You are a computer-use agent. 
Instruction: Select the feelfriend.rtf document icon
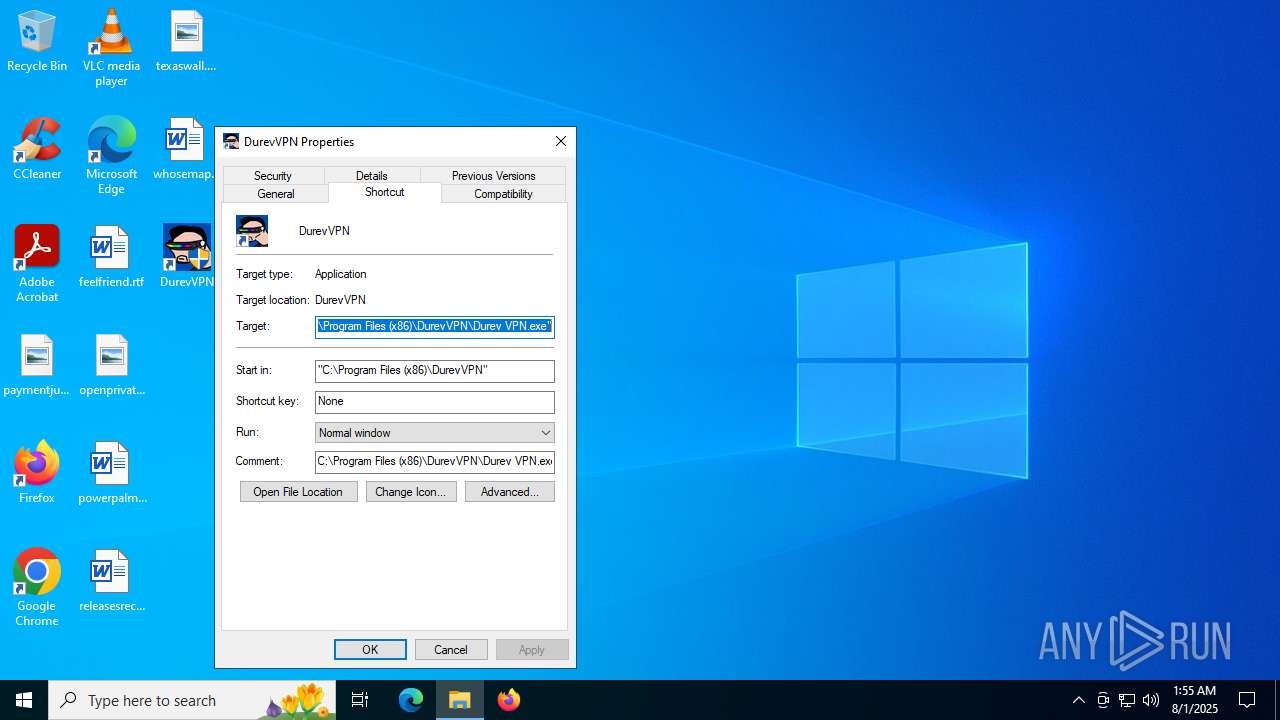(111, 258)
